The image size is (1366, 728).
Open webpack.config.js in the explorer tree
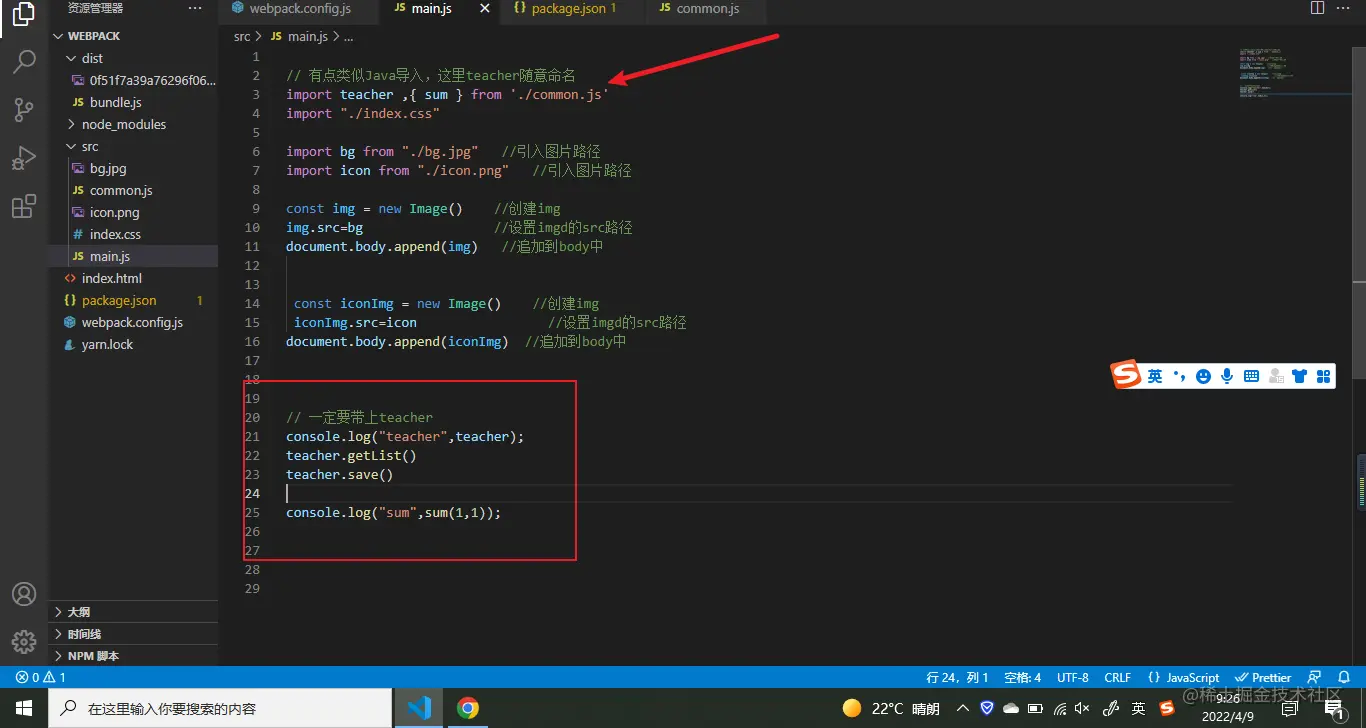(x=133, y=322)
